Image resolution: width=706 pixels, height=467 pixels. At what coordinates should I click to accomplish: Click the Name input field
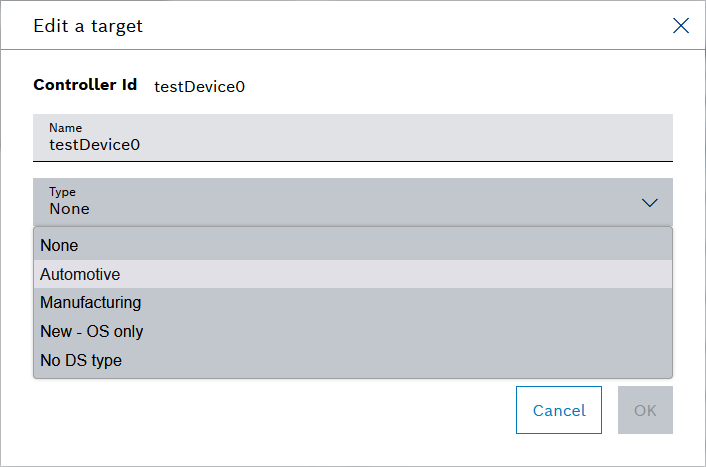352,138
